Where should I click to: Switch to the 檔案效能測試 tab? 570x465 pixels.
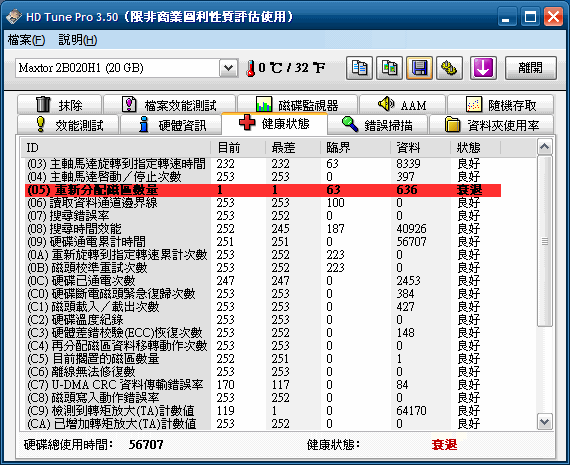pos(169,105)
